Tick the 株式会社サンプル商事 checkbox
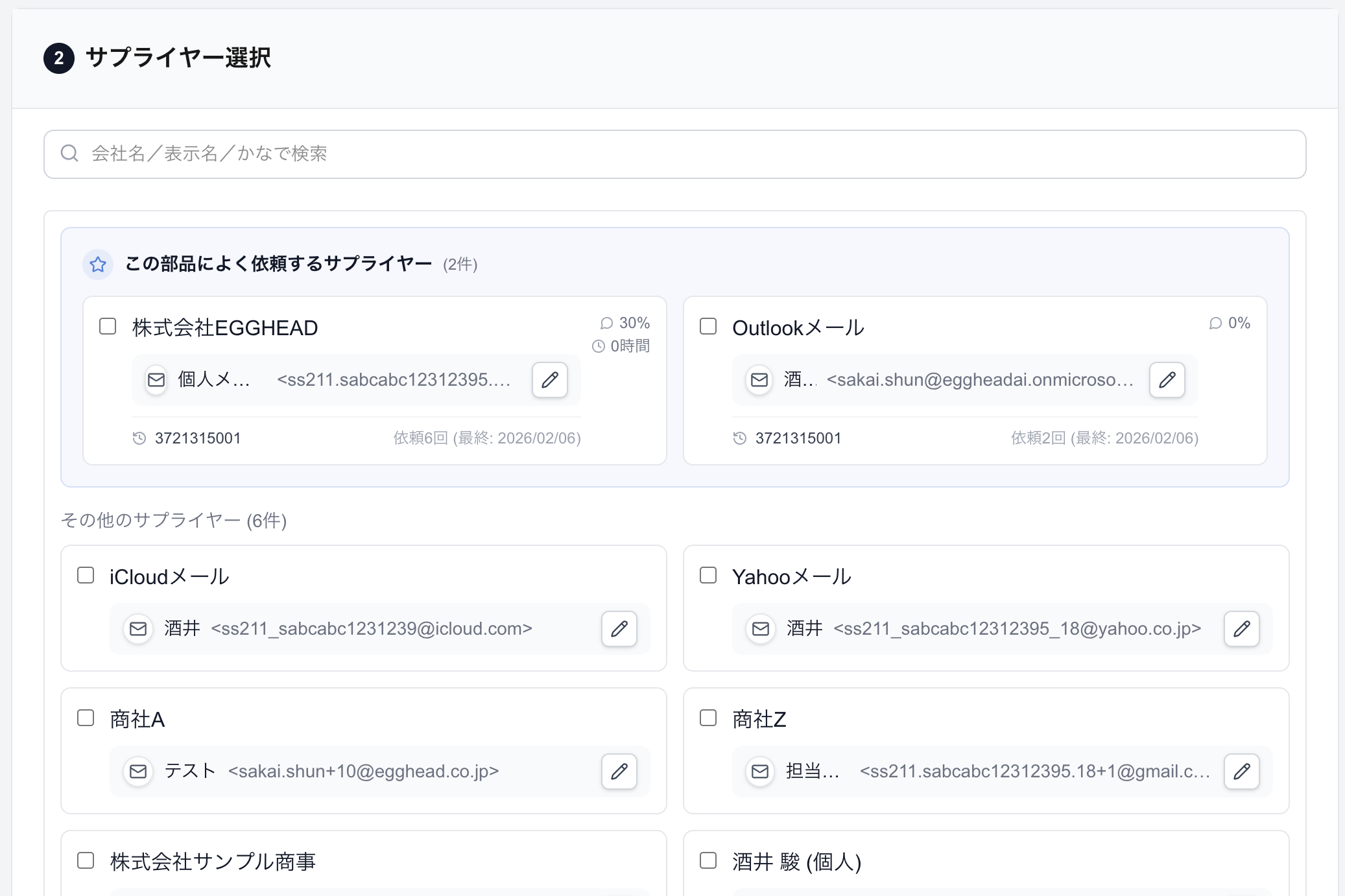 [x=86, y=860]
